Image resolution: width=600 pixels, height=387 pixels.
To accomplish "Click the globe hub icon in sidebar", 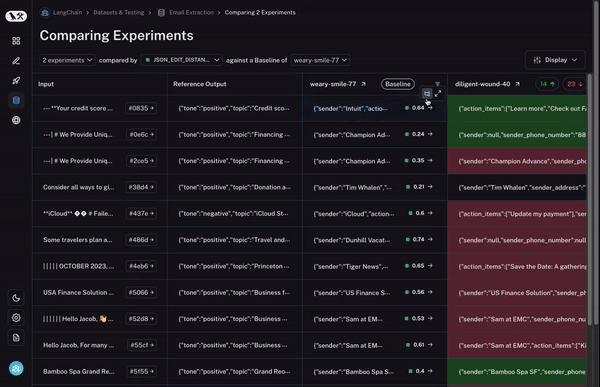I will click(x=16, y=120).
